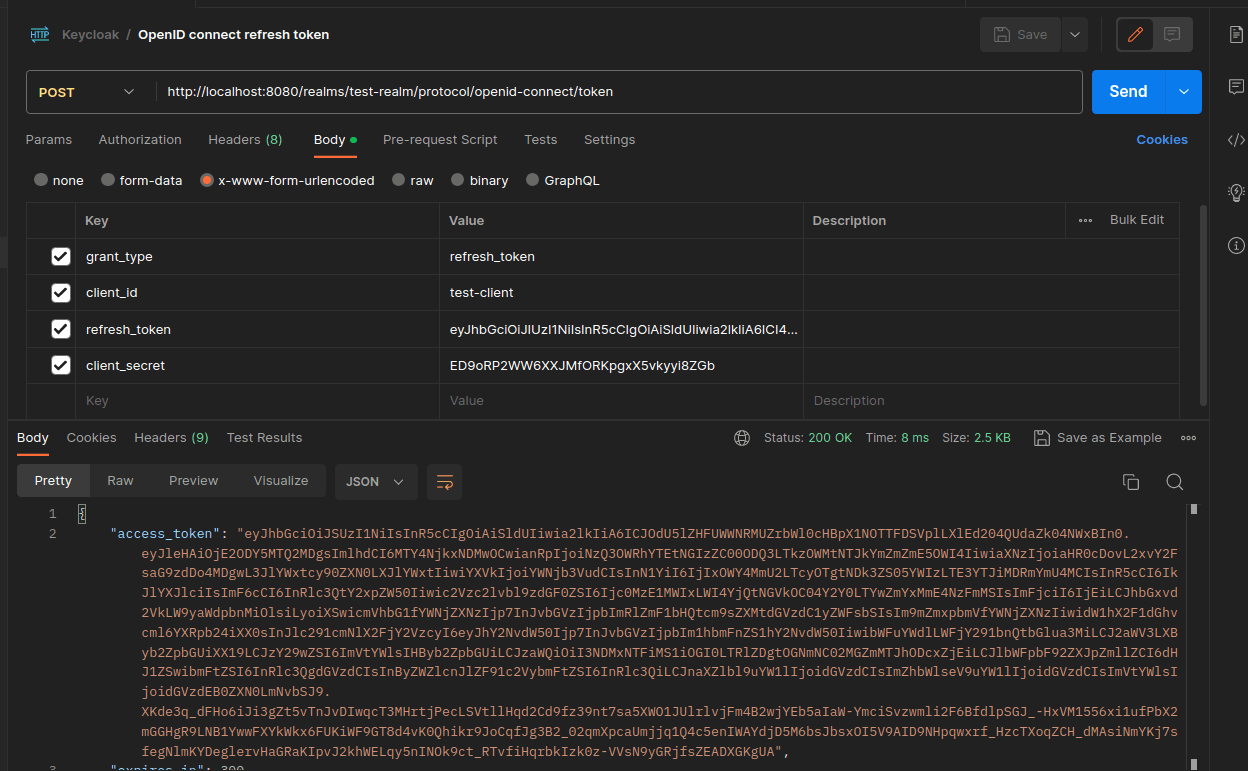Open the table column options ellipsis
Image resolution: width=1248 pixels, height=771 pixels.
pyautogui.click(x=1085, y=220)
